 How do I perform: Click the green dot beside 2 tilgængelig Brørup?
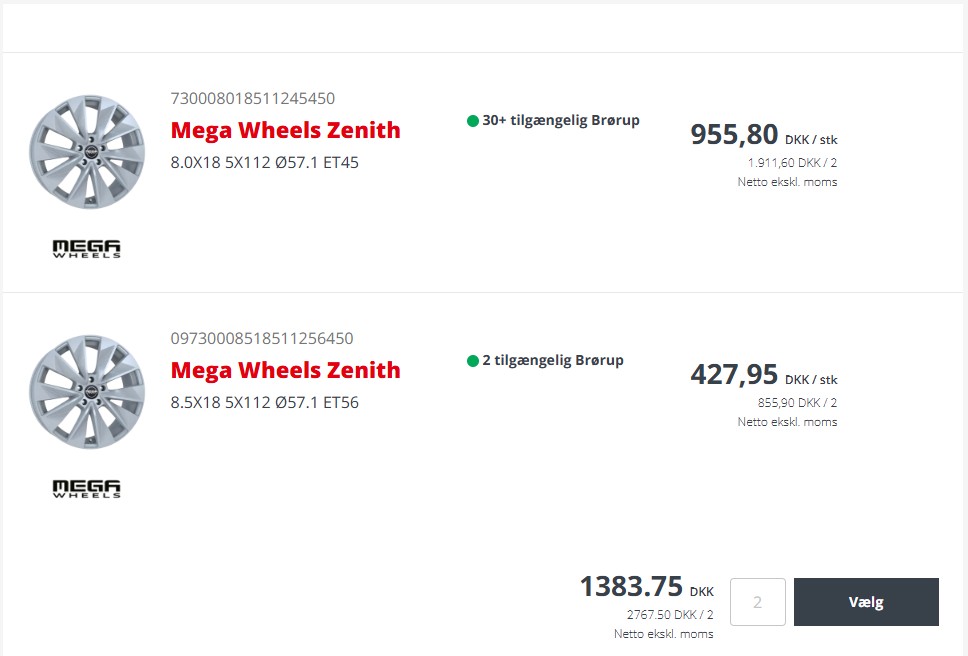[x=473, y=361]
